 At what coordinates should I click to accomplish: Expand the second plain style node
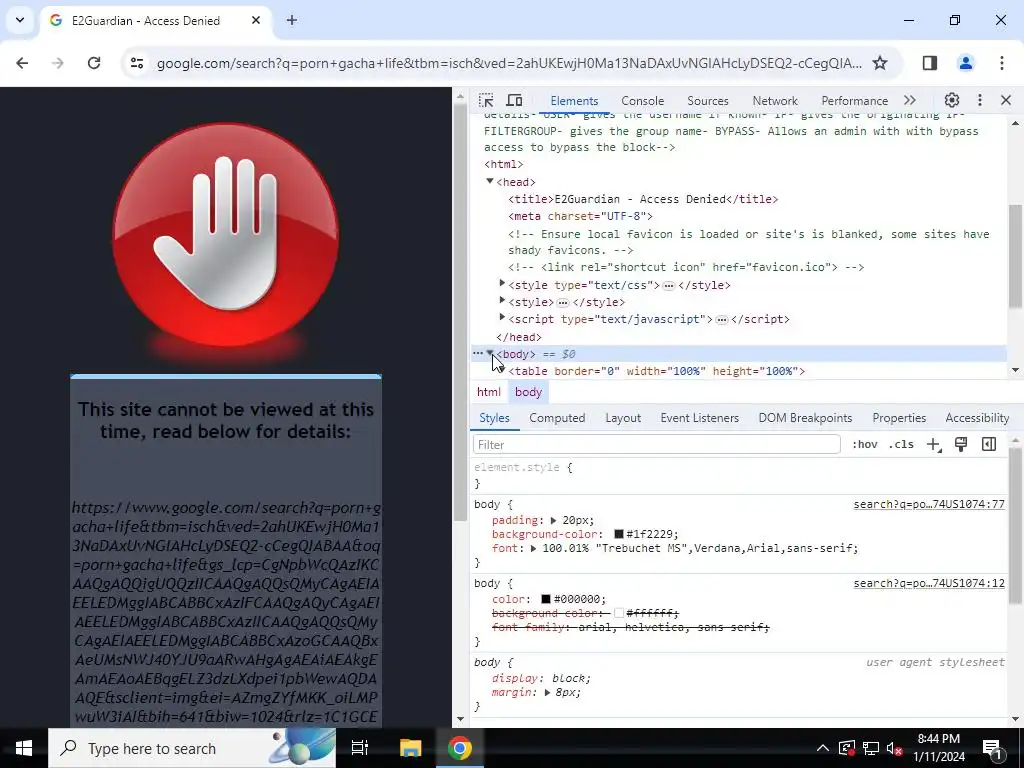point(502,300)
